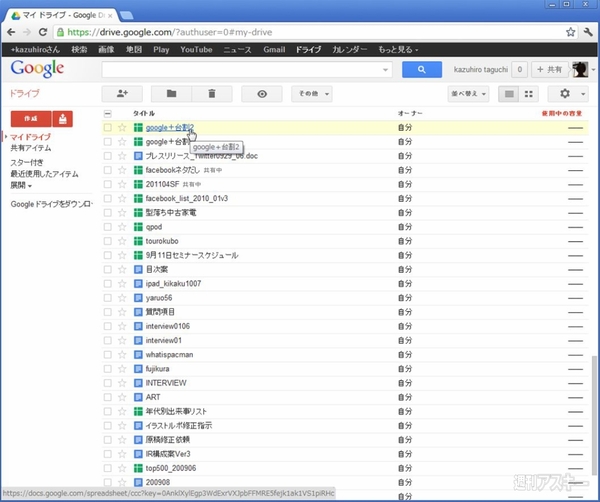Viewport: 600px width, 502px height.
Task: Open Chrome wrench menu
Action: click(588, 32)
